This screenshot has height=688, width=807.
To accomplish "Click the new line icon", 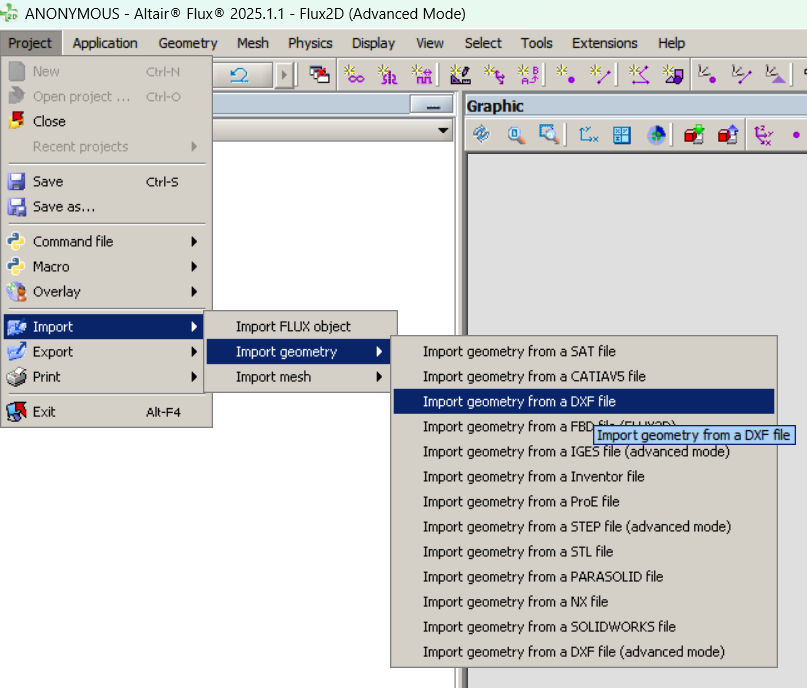I will [601, 75].
